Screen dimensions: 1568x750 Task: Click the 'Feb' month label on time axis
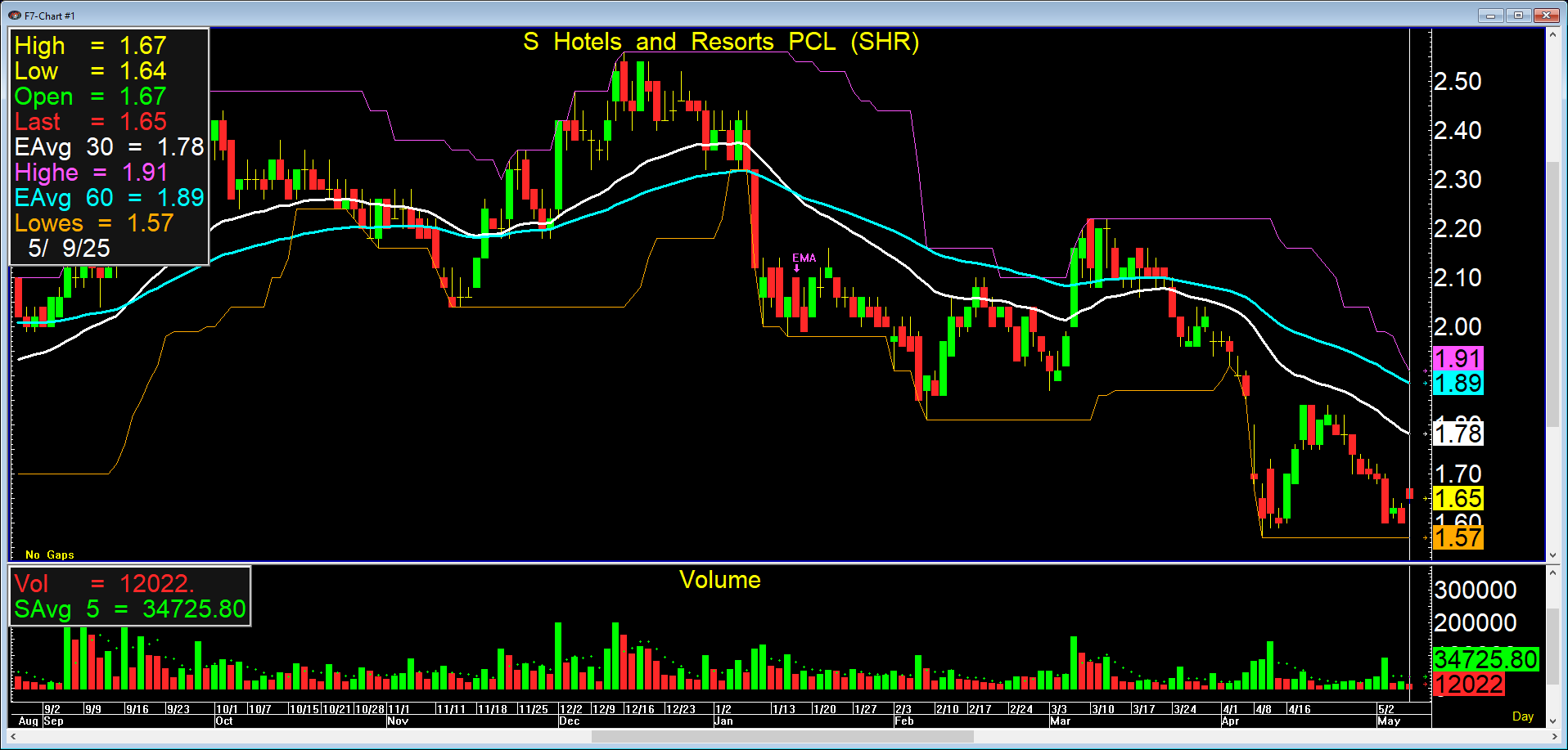[904, 721]
